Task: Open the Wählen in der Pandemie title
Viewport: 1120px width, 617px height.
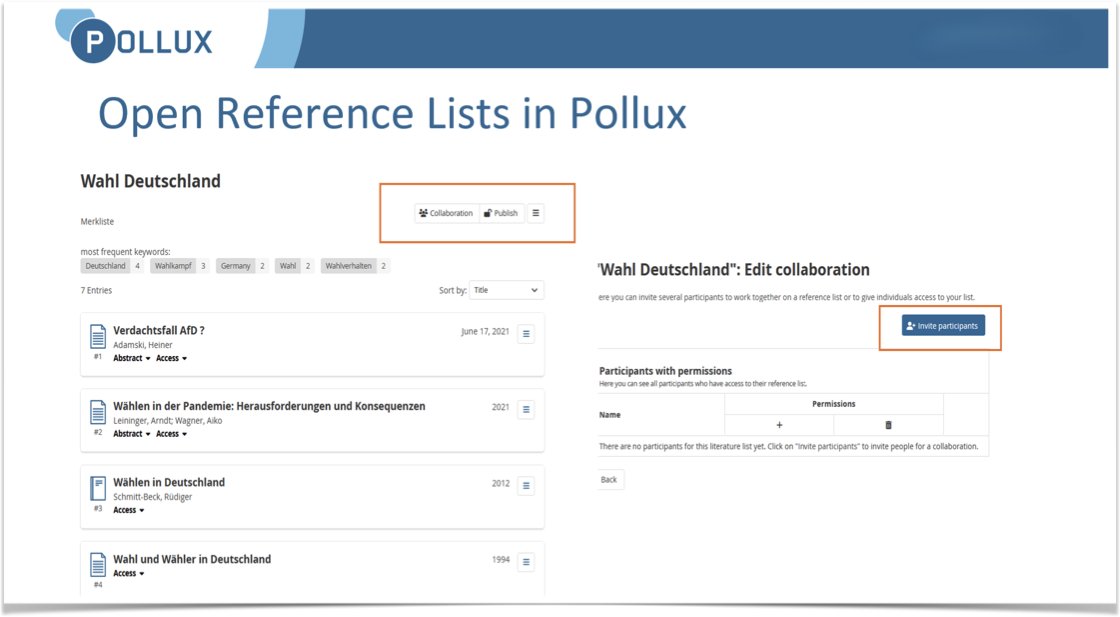Action: pos(269,406)
